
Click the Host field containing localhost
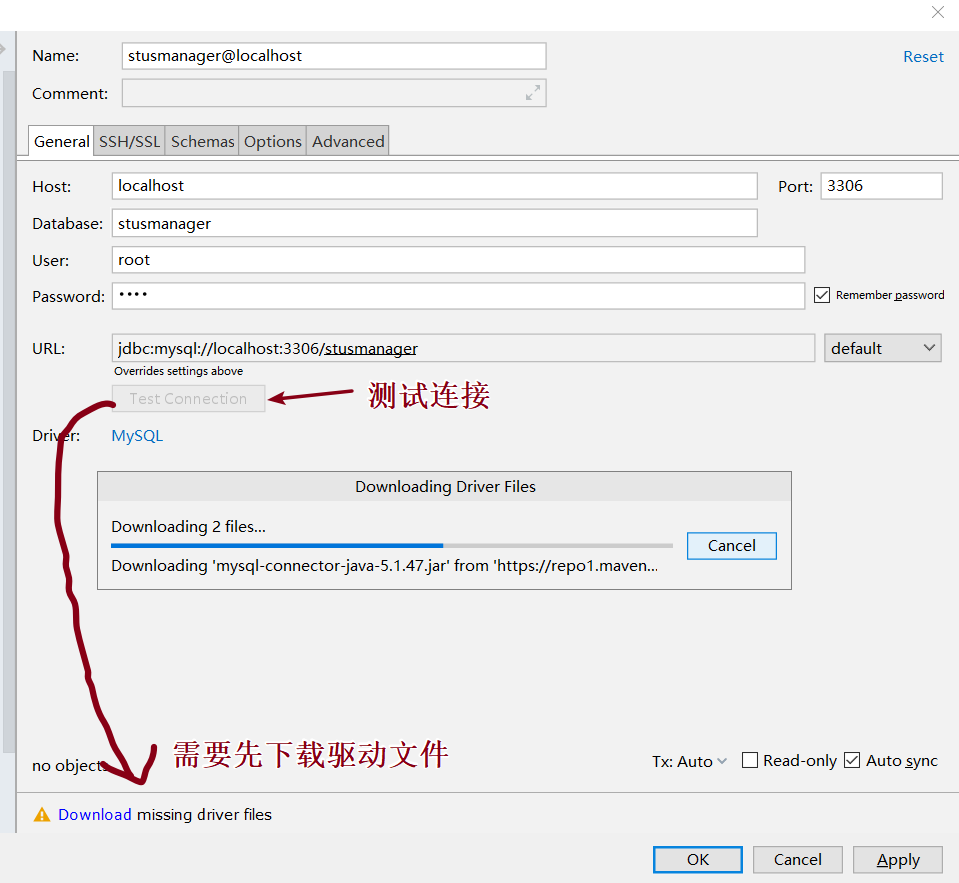[x=434, y=186]
